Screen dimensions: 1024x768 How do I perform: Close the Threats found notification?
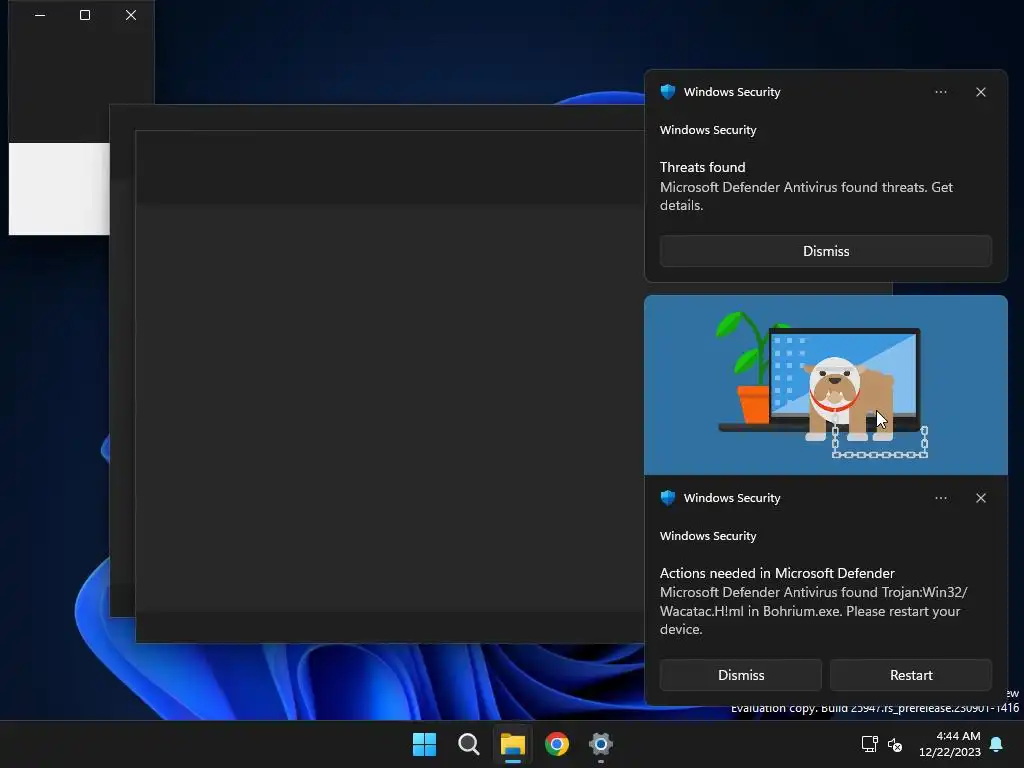pos(980,92)
